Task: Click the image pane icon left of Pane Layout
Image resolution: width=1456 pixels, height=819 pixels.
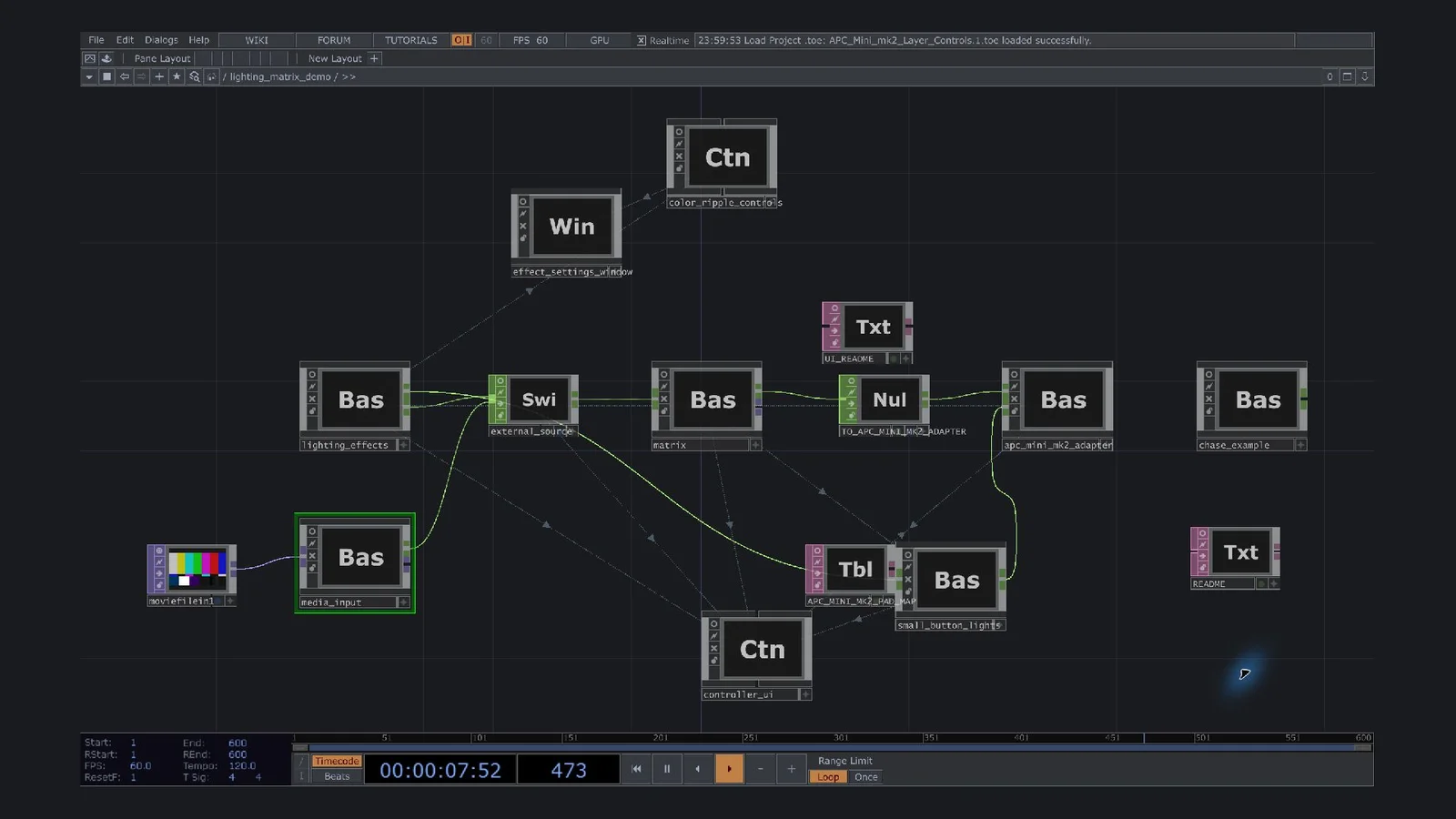Action: [90, 58]
